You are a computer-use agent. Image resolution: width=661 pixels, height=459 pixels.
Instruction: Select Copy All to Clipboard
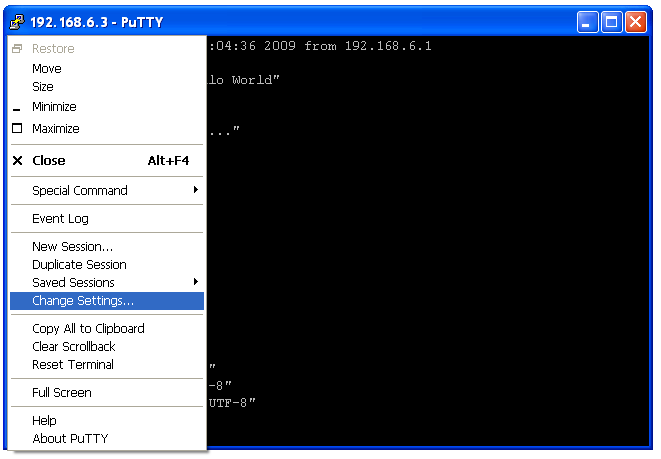(107, 328)
